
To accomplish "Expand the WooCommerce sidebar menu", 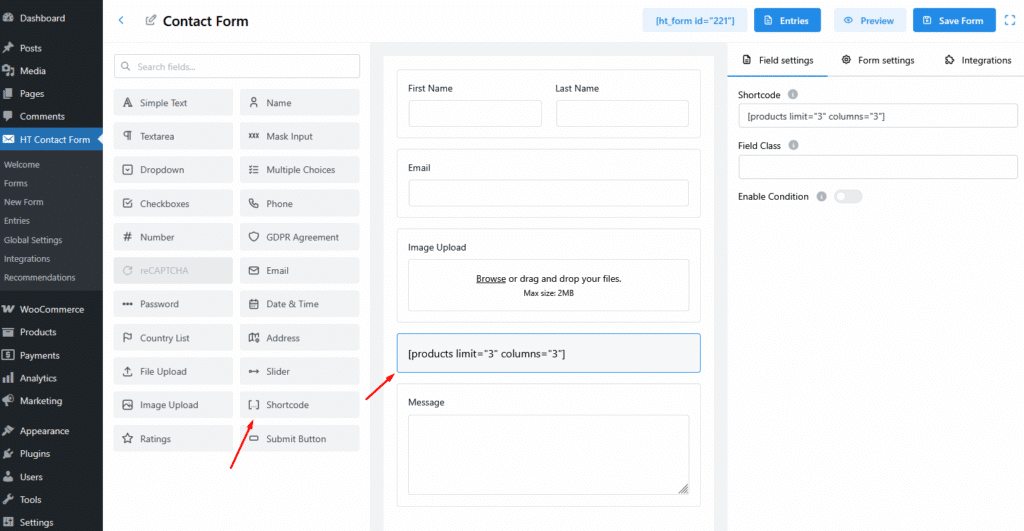I will [51, 309].
